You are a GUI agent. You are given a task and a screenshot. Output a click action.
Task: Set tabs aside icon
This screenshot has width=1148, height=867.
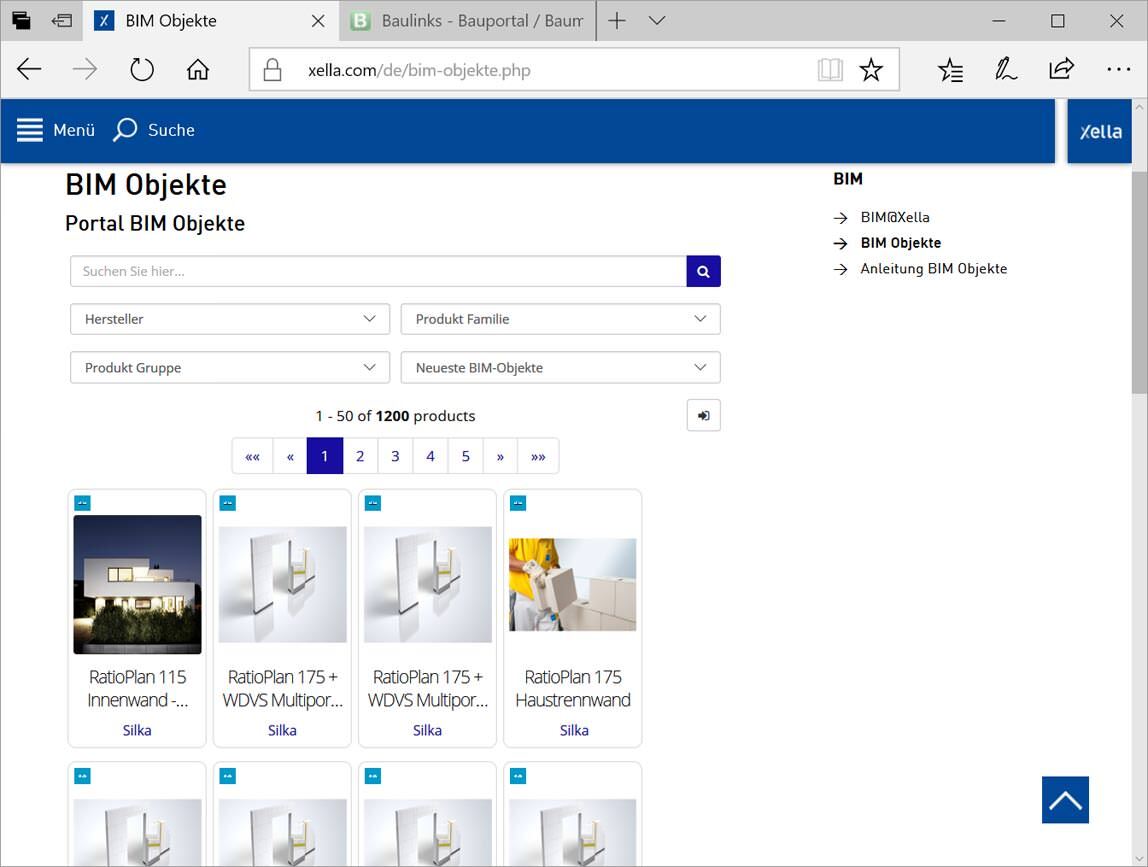(62, 21)
